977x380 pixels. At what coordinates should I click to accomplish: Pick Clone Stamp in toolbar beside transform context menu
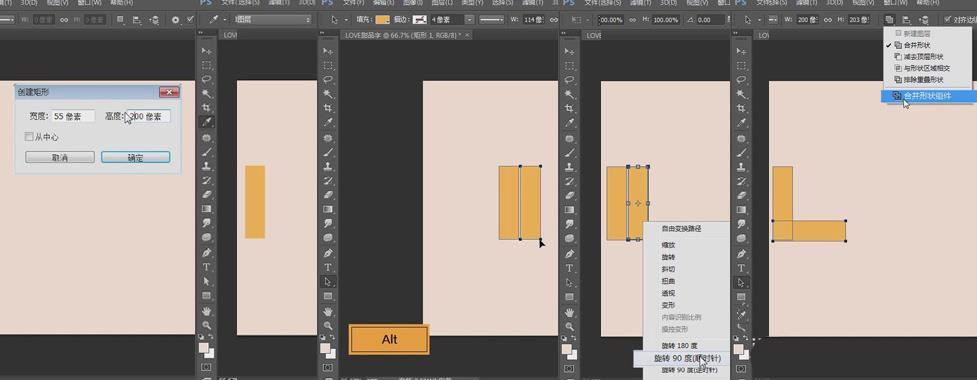(x=569, y=167)
